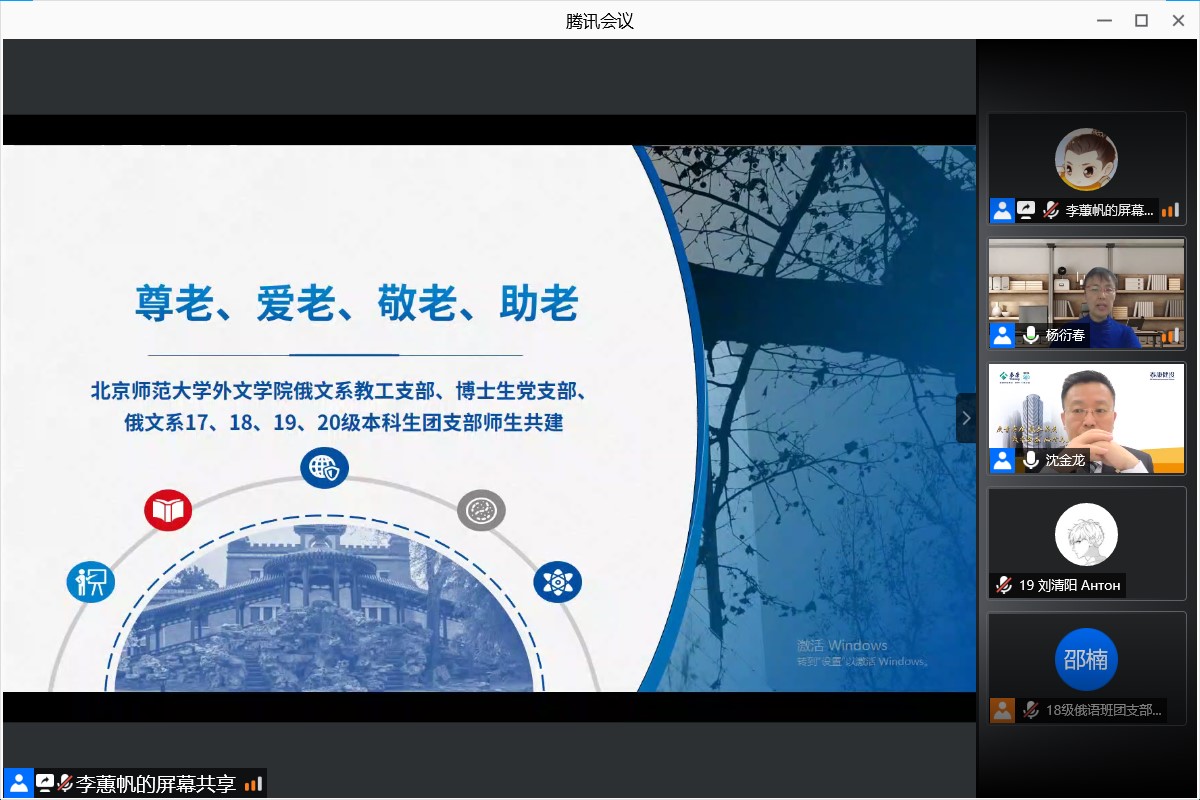Screen dimensions: 1200x800
Task: Click signal strength bars on 李蕙帆 tile
Action: [1171, 210]
